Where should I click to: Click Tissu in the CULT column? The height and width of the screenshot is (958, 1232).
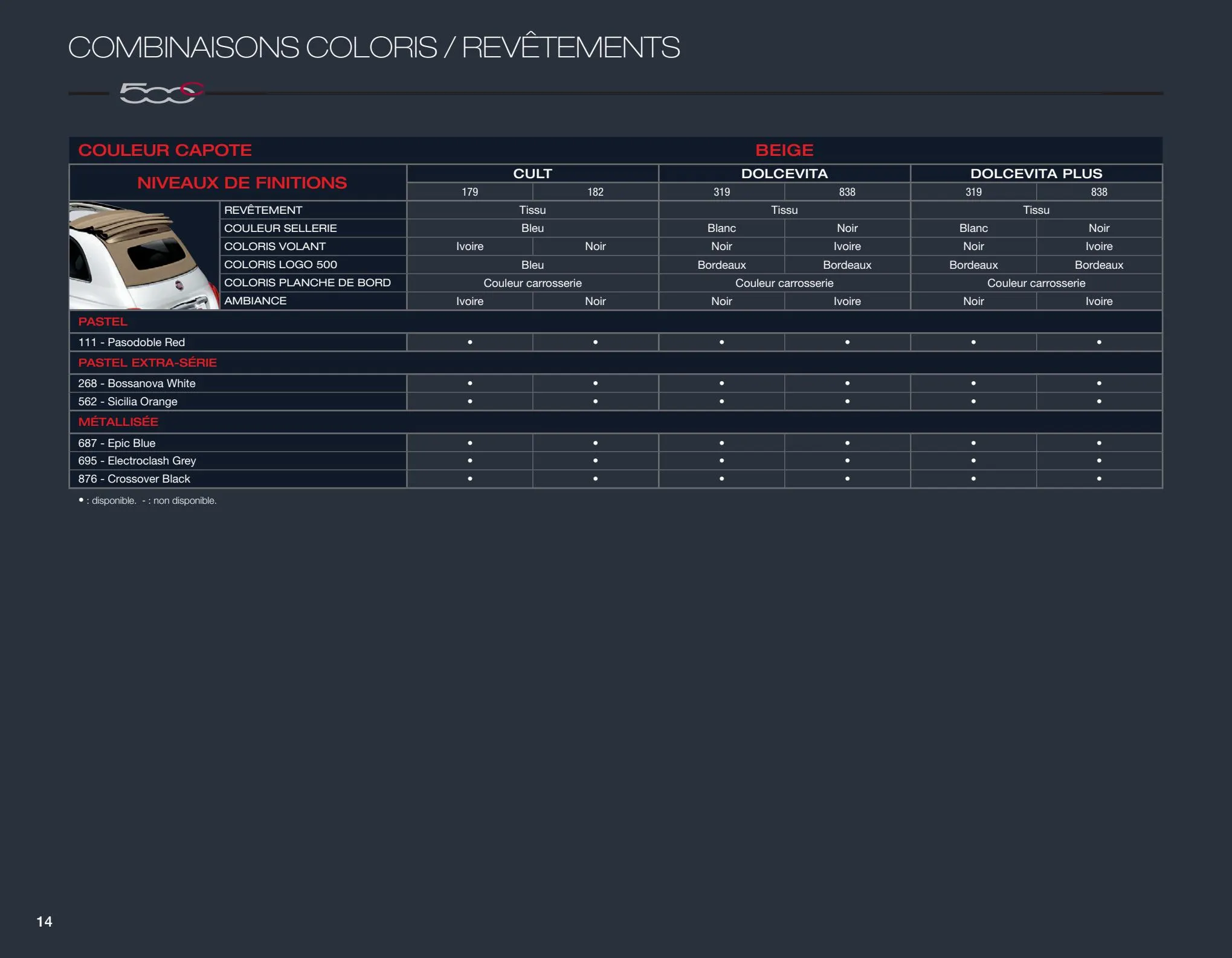pyautogui.click(x=532, y=210)
